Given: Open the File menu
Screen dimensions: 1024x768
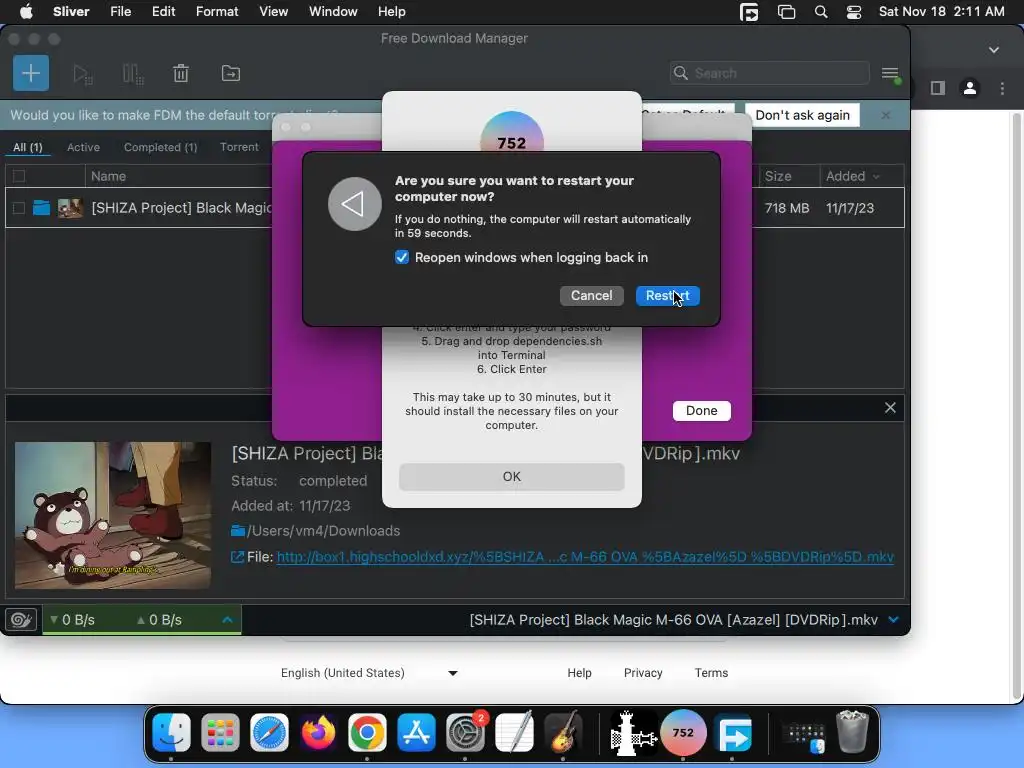Looking at the screenshot, I should click(x=121, y=12).
